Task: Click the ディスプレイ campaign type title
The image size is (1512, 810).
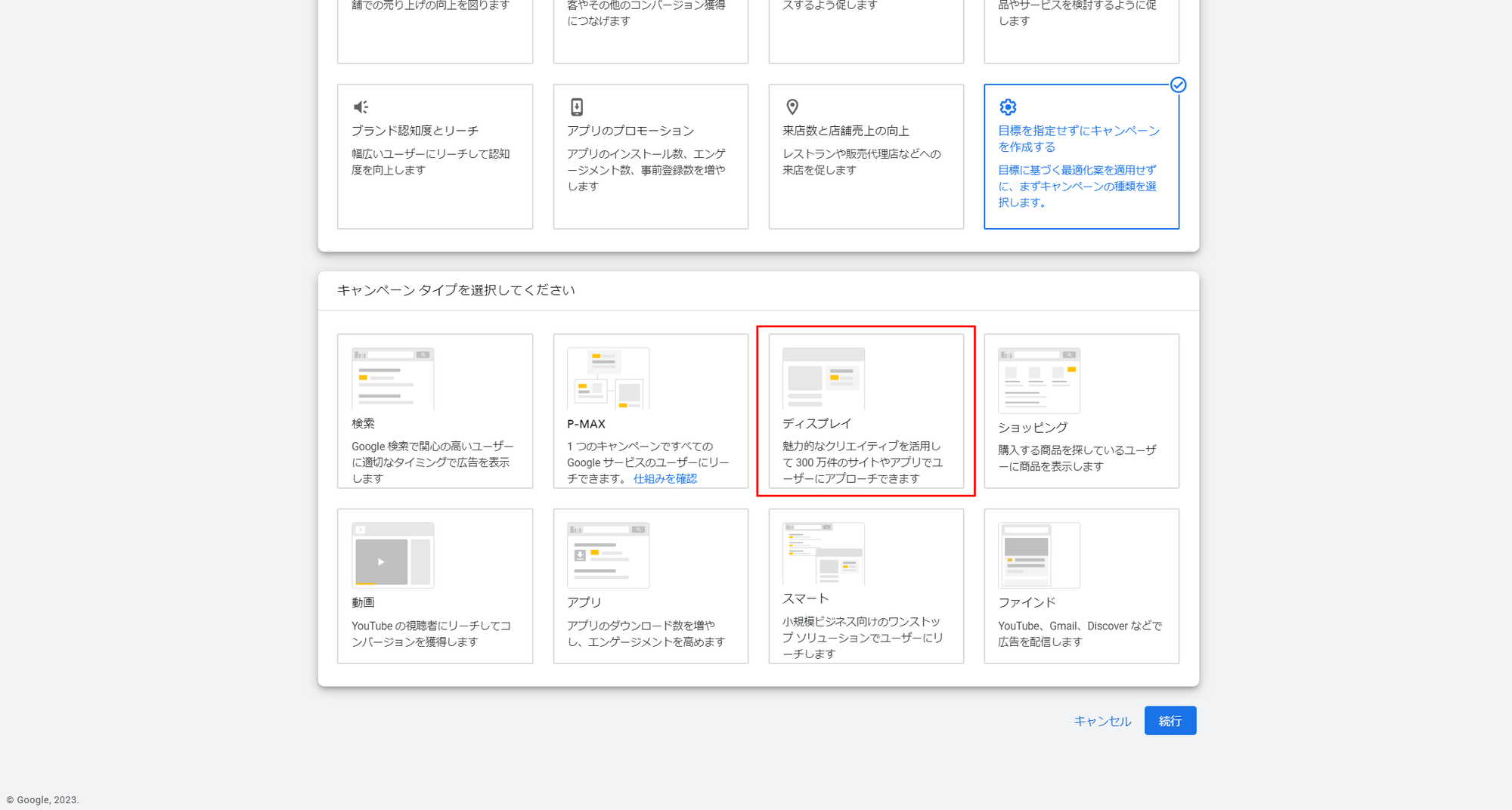Action: tap(817, 424)
